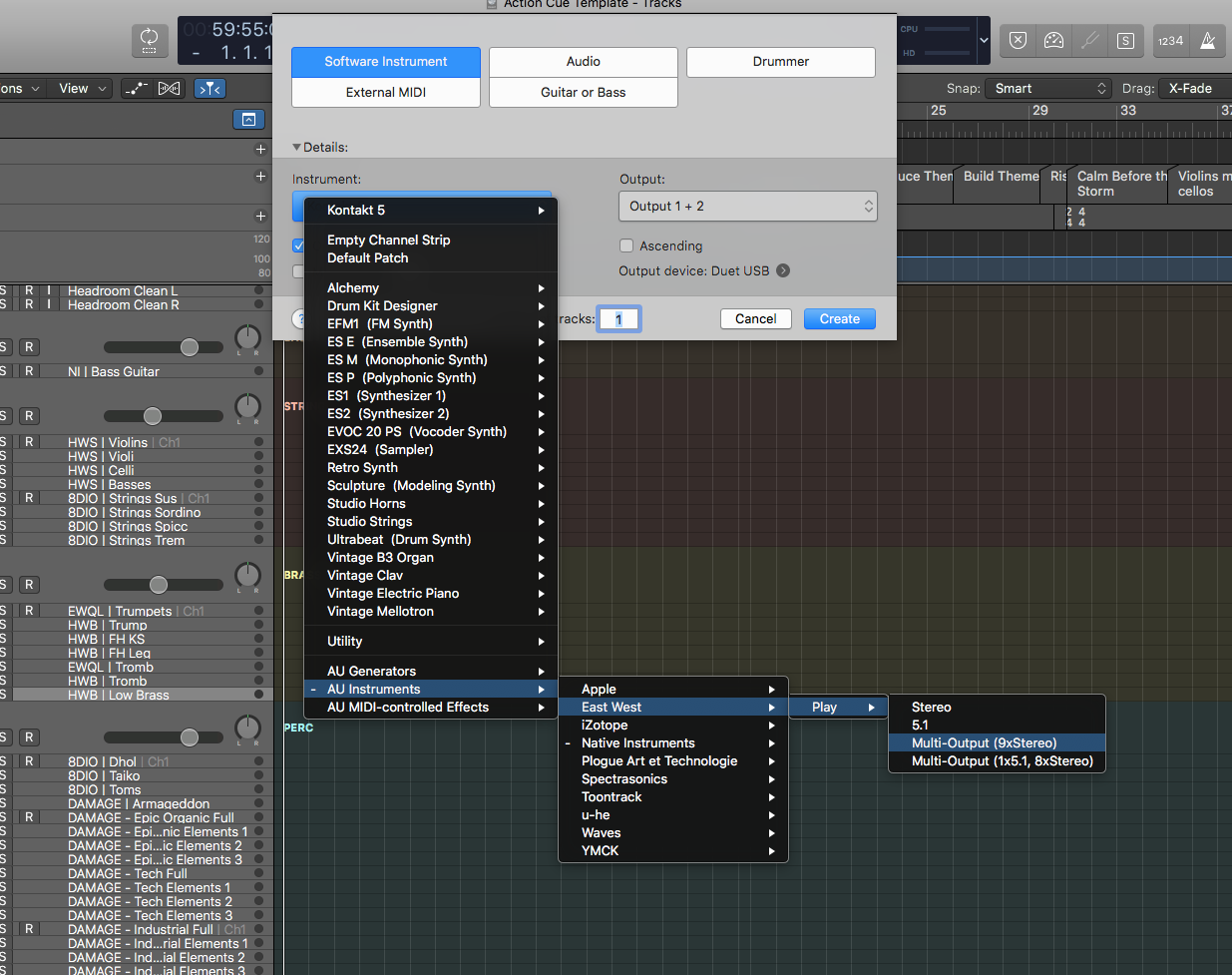Enable input monitoring on Headroom Clean L

click(x=49, y=290)
